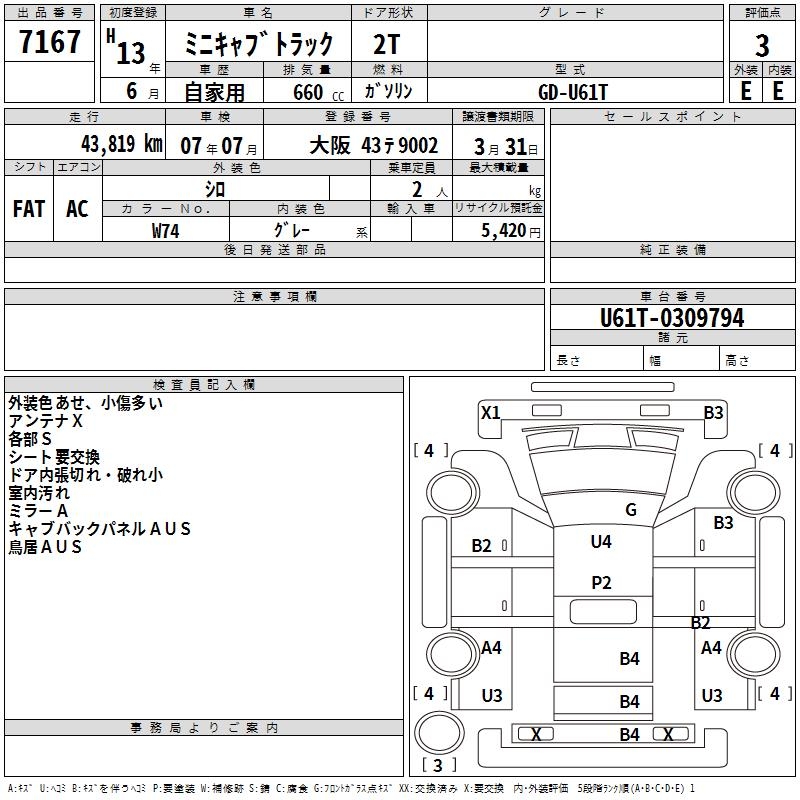Click X1 damage mark on diagram
Image resolution: width=800 pixels, height=800 pixels.
point(490,413)
